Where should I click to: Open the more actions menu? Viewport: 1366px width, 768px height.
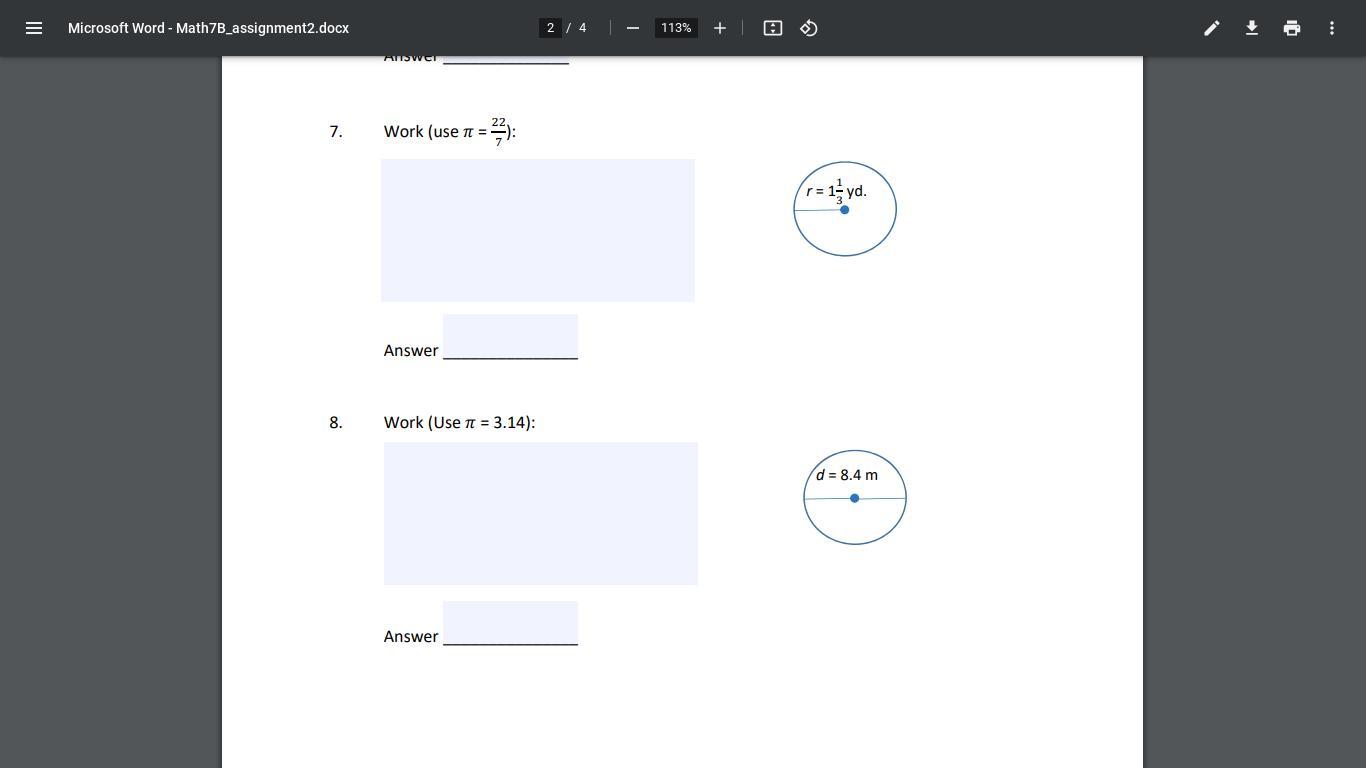coord(1332,28)
